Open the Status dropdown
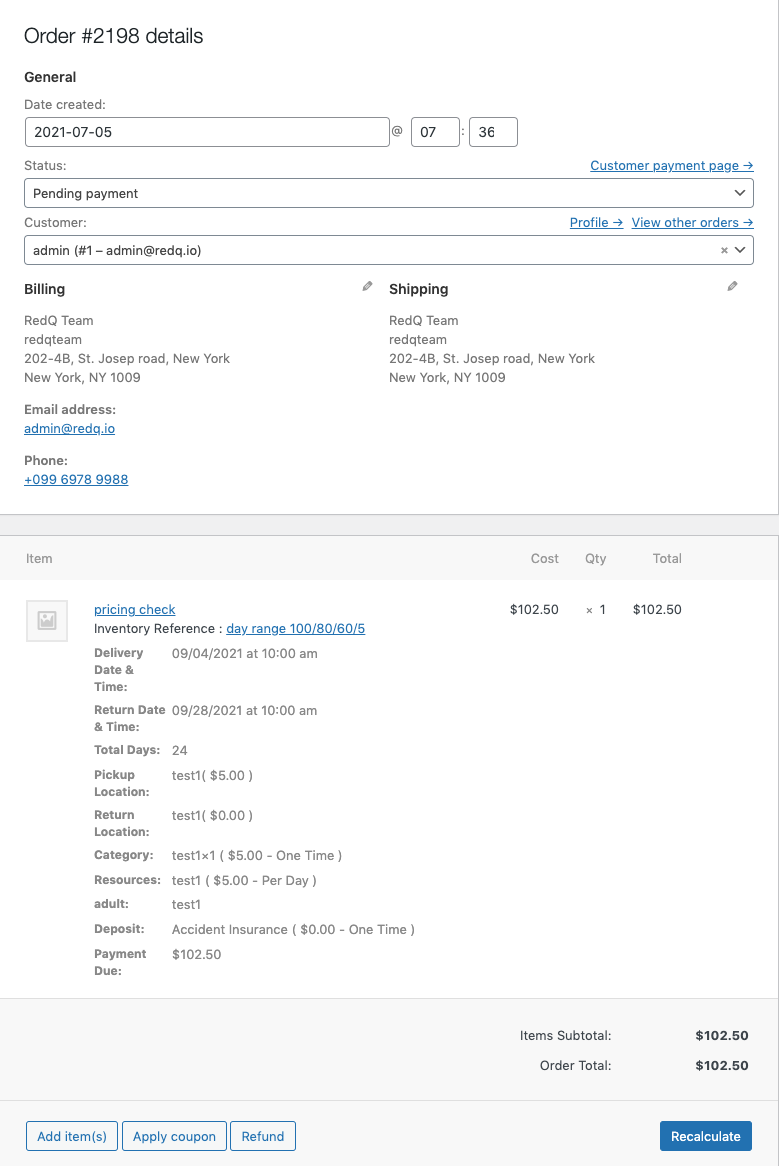The height and width of the screenshot is (1166, 779). click(388, 193)
